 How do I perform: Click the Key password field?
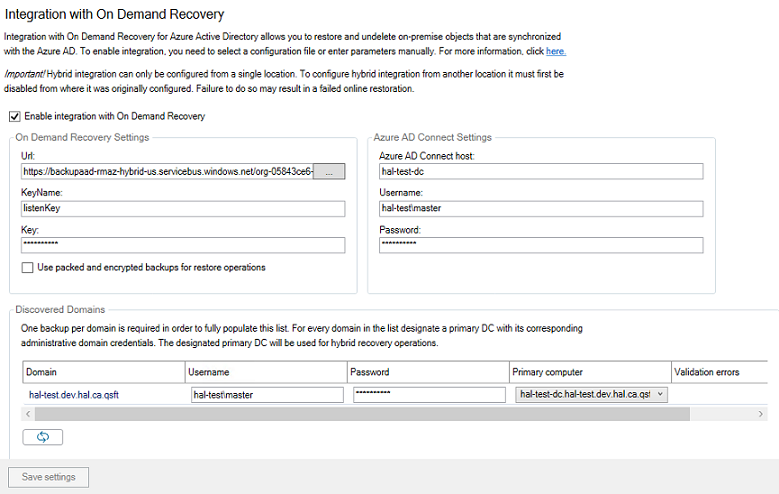click(182, 245)
